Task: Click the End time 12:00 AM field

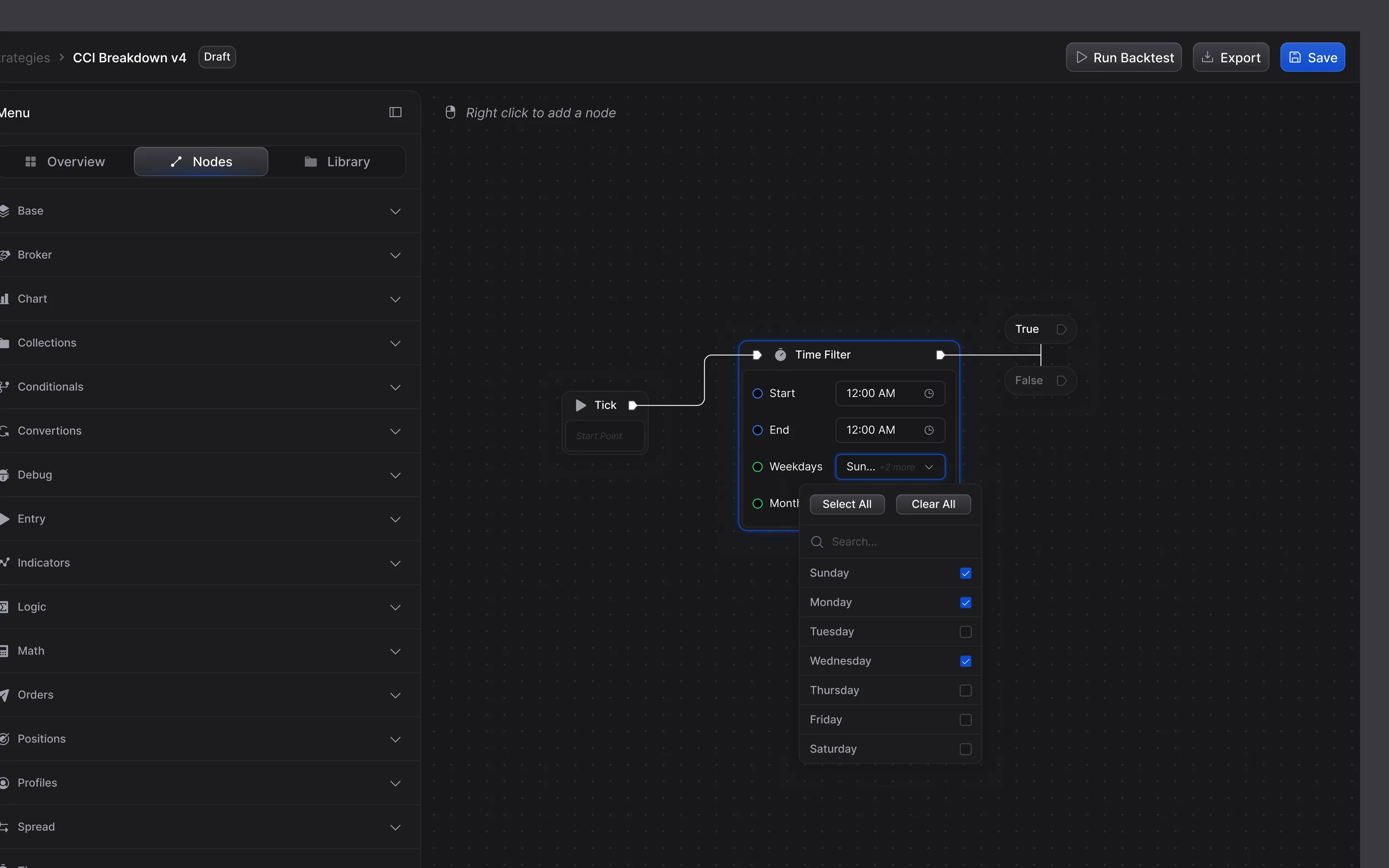Action: click(x=890, y=430)
